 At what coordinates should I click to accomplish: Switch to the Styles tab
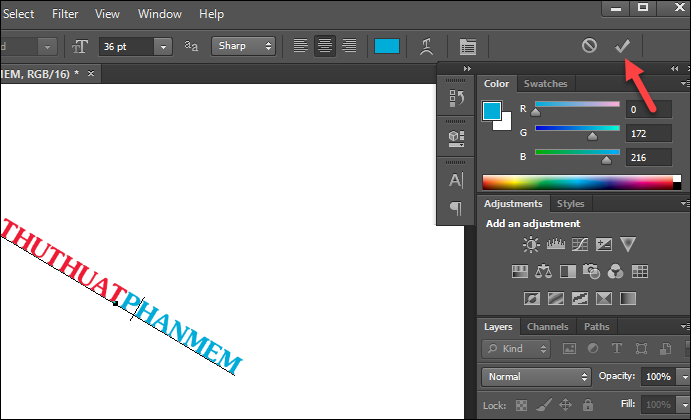[x=570, y=204]
